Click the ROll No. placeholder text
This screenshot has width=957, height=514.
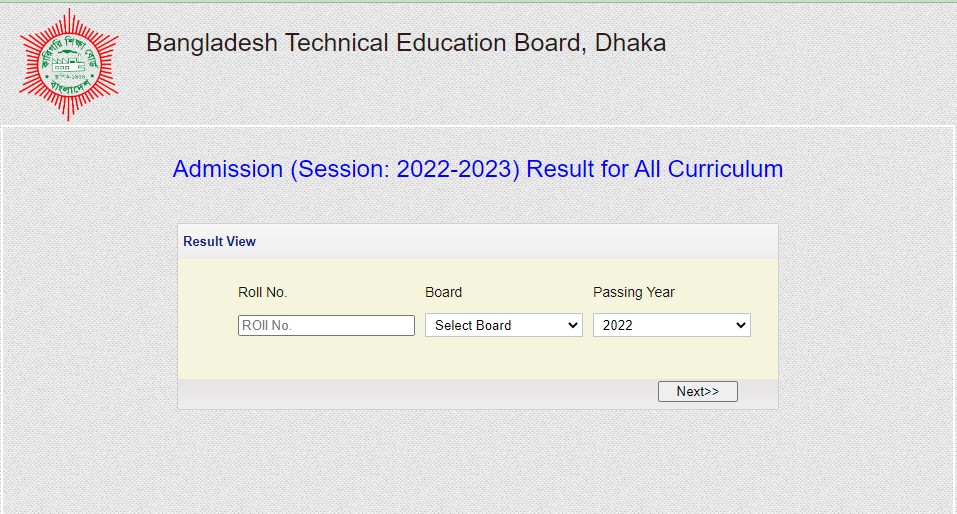[267, 325]
